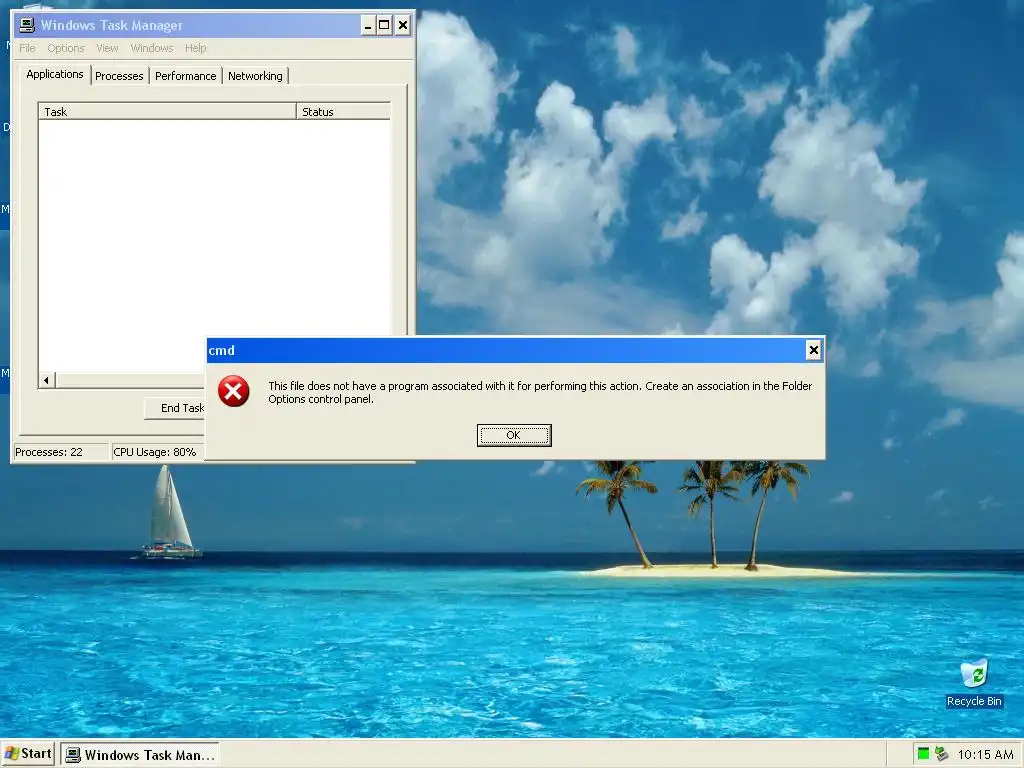Click the Processes: 22 status text
Viewport: 1024px width, 768px height.
coord(49,452)
